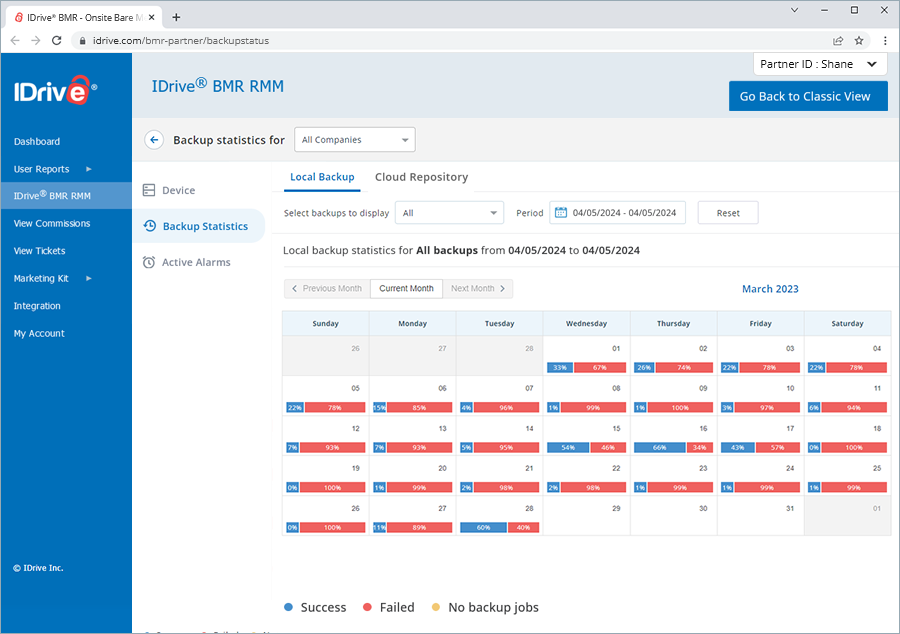Open View Commissions in the sidebar
Image resolution: width=900 pixels, height=634 pixels.
[52, 224]
